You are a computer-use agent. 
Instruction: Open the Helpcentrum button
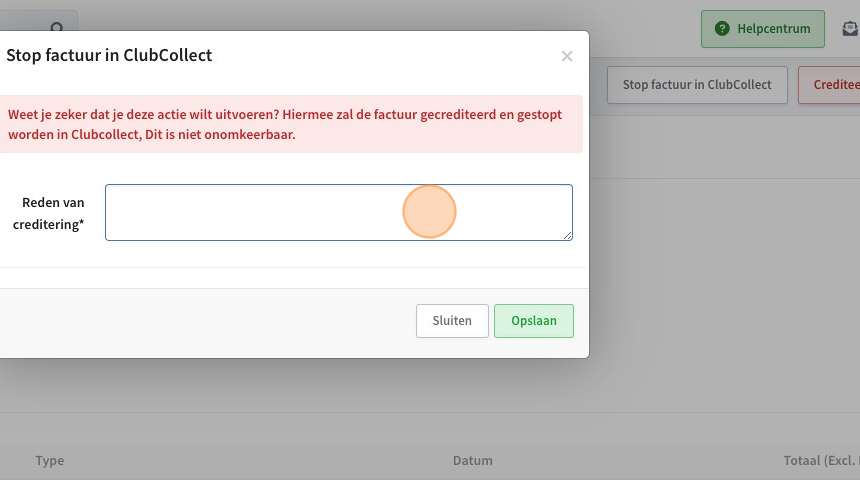click(762, 29)
